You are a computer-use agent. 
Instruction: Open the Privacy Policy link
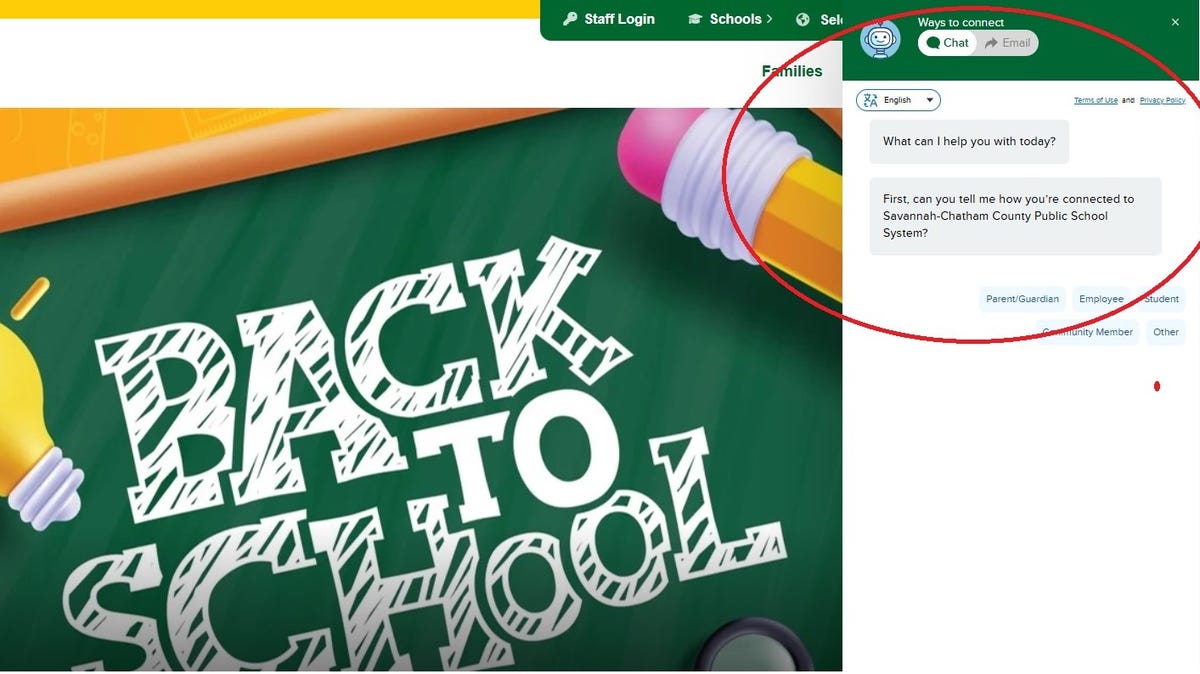(x=1162, y=100)
